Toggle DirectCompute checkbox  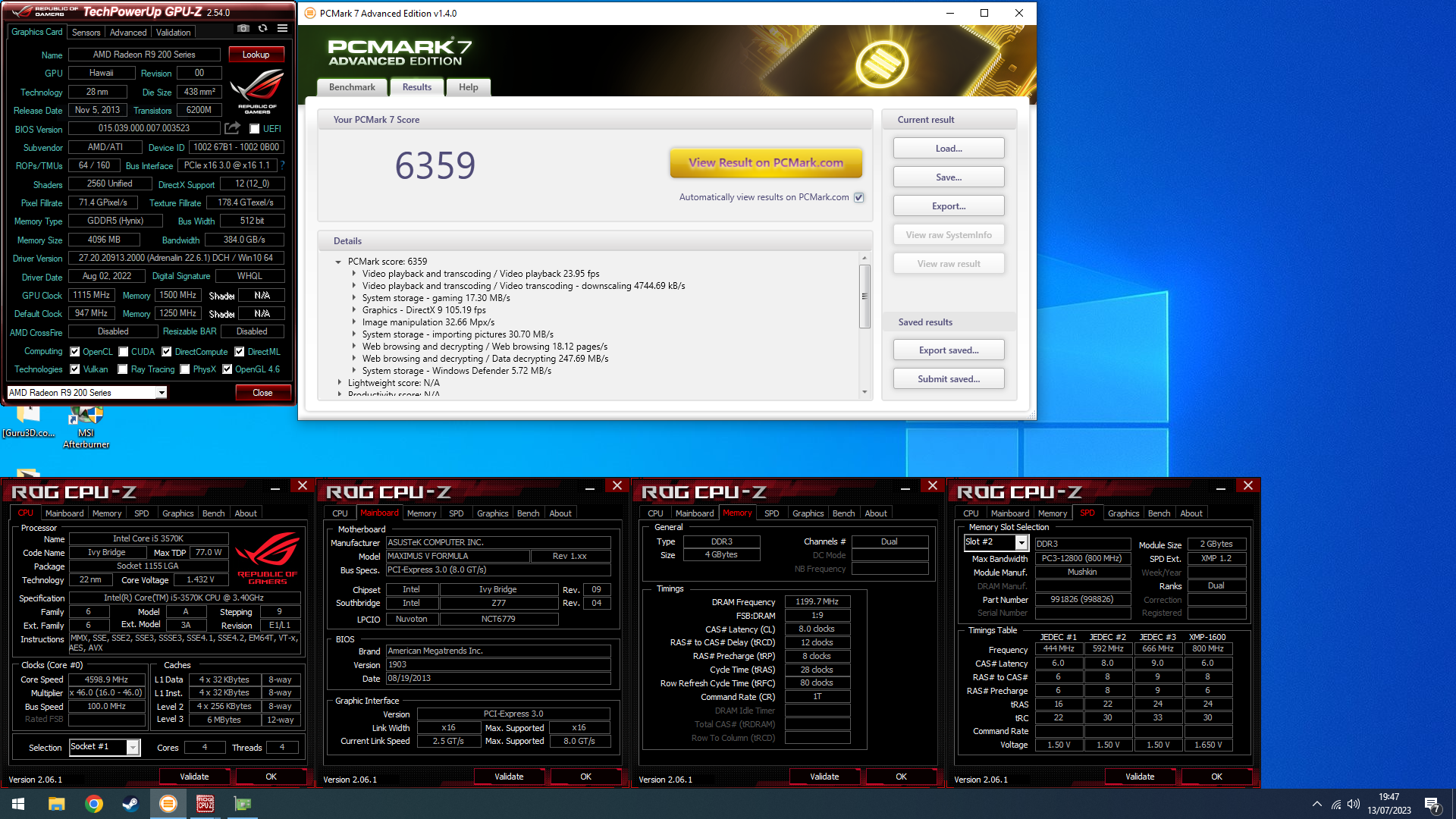[x=167, y=352]
